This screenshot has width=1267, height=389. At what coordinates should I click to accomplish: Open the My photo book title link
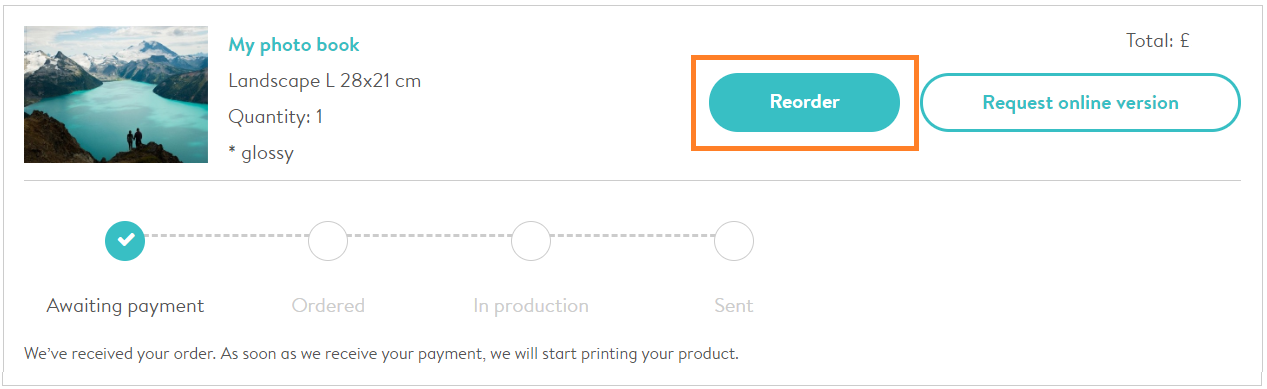pos(294,45)
